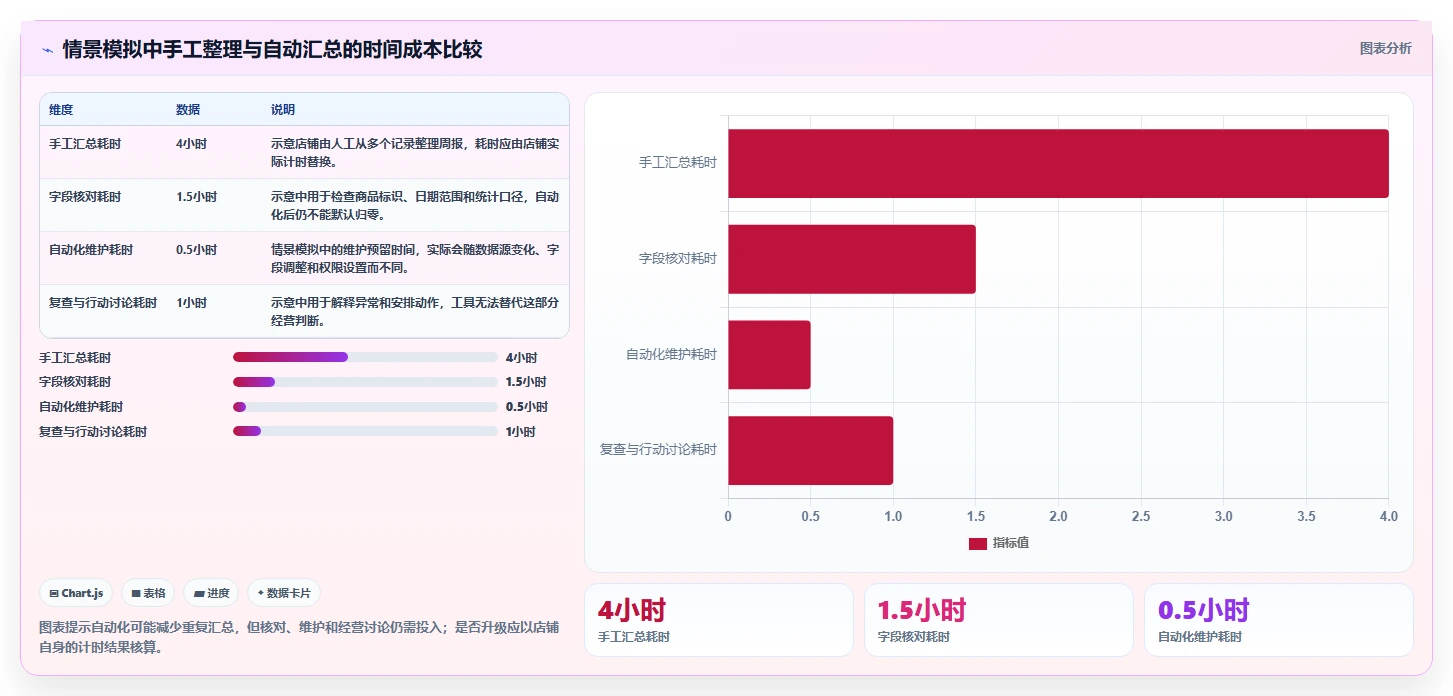1453x696 pixels.
Task: Click the 手工汇总耗时 chart bar
Action: (x=1058, y=163)
